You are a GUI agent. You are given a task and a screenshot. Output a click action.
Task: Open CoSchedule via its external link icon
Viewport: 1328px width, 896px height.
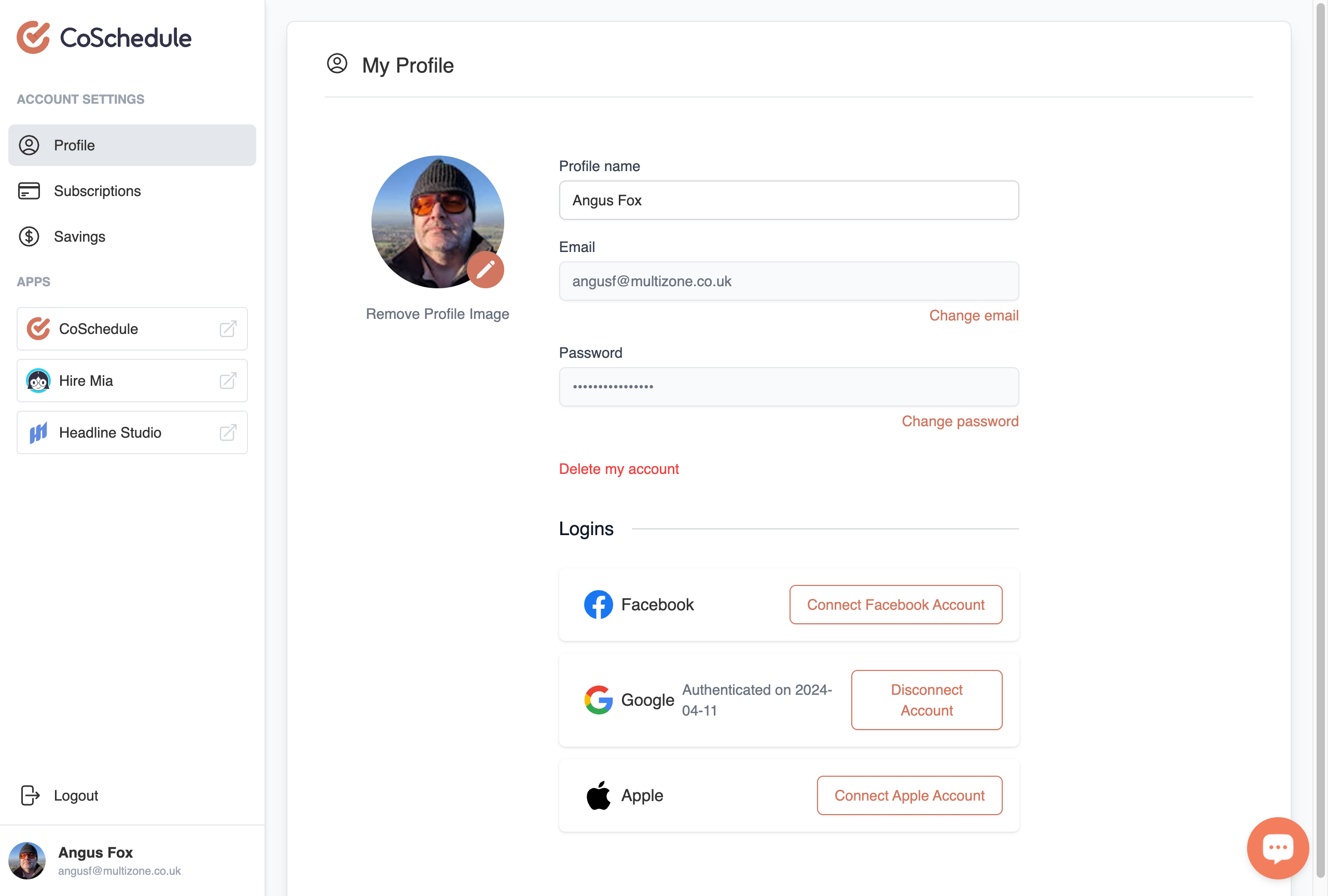point(228,329)
